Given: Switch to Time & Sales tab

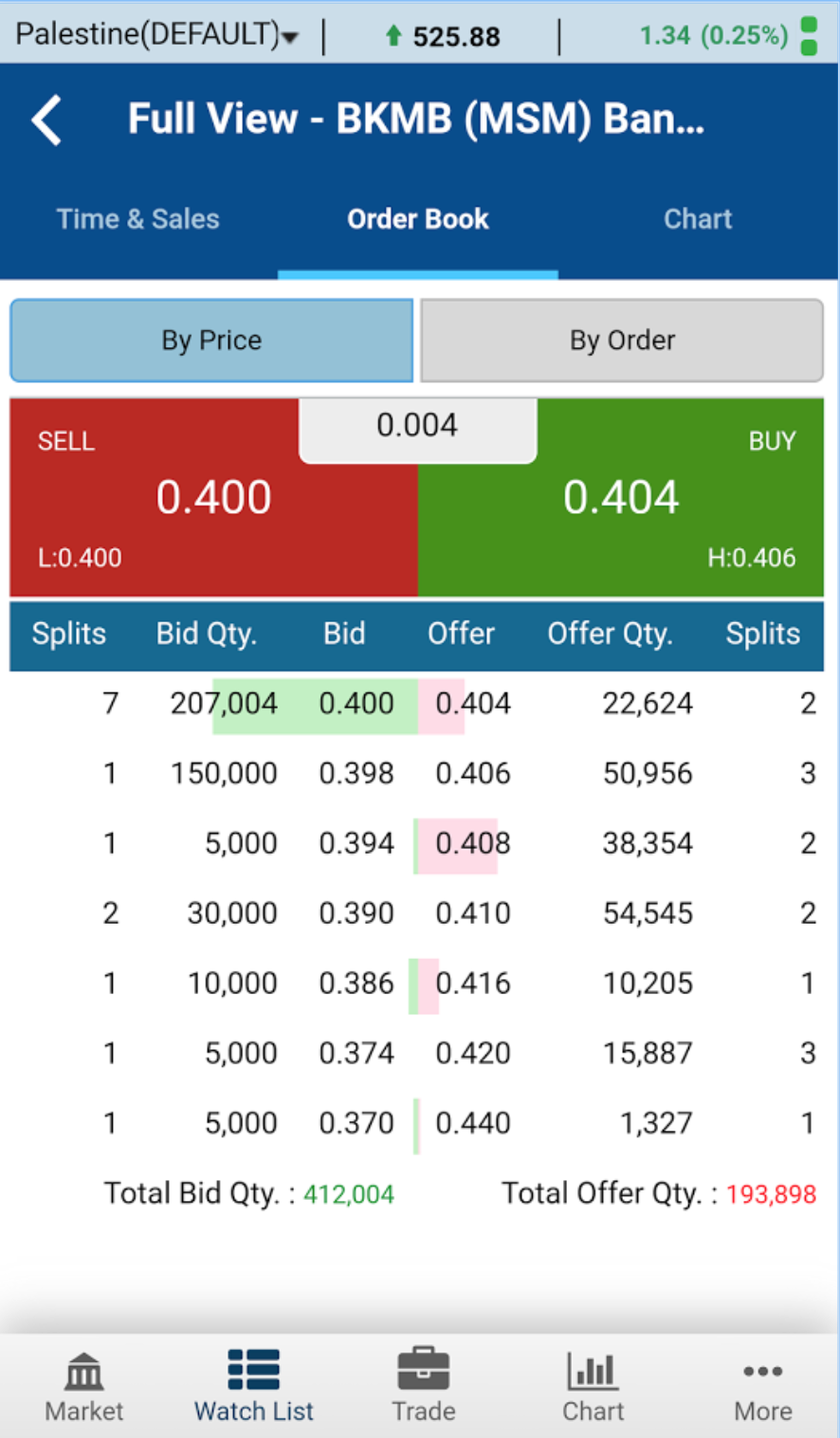Looking at the screenshot, I should click(137, 219).
